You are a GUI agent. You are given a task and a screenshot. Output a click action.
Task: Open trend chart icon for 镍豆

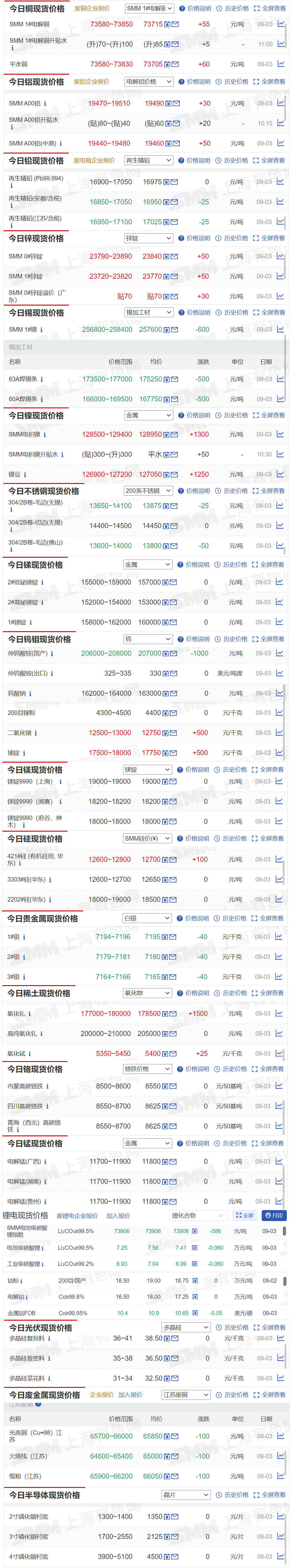pos(280,474)
